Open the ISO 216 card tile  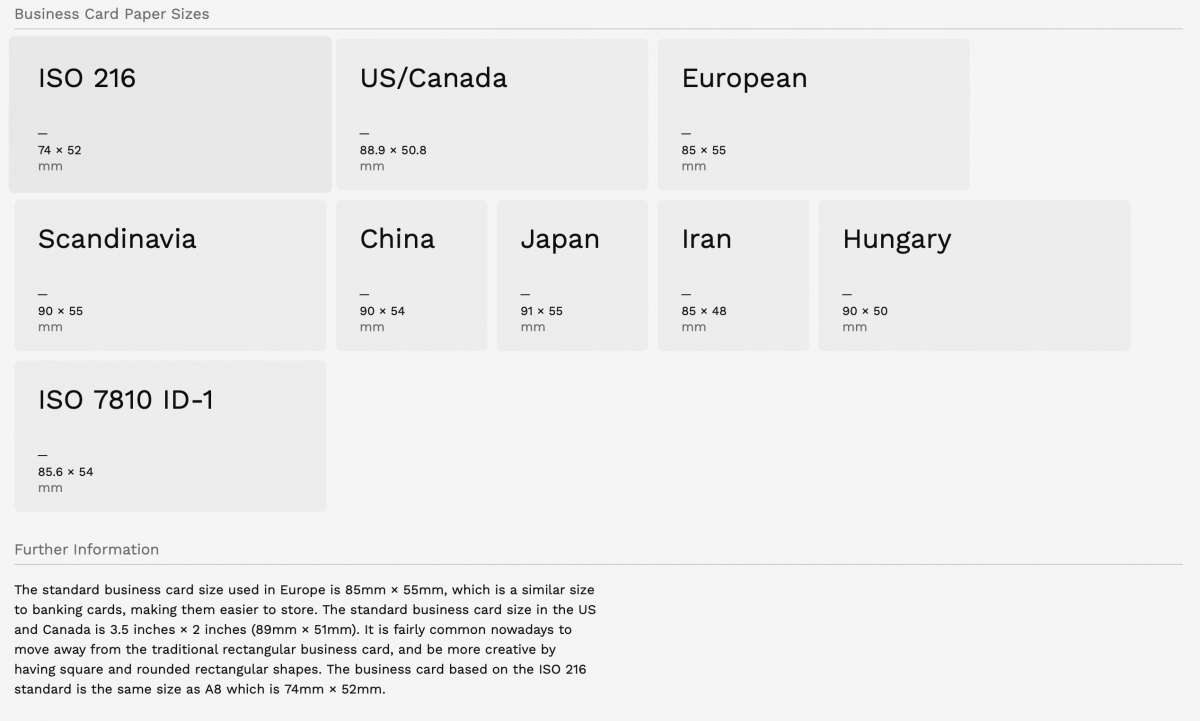(x=170, y=114)
